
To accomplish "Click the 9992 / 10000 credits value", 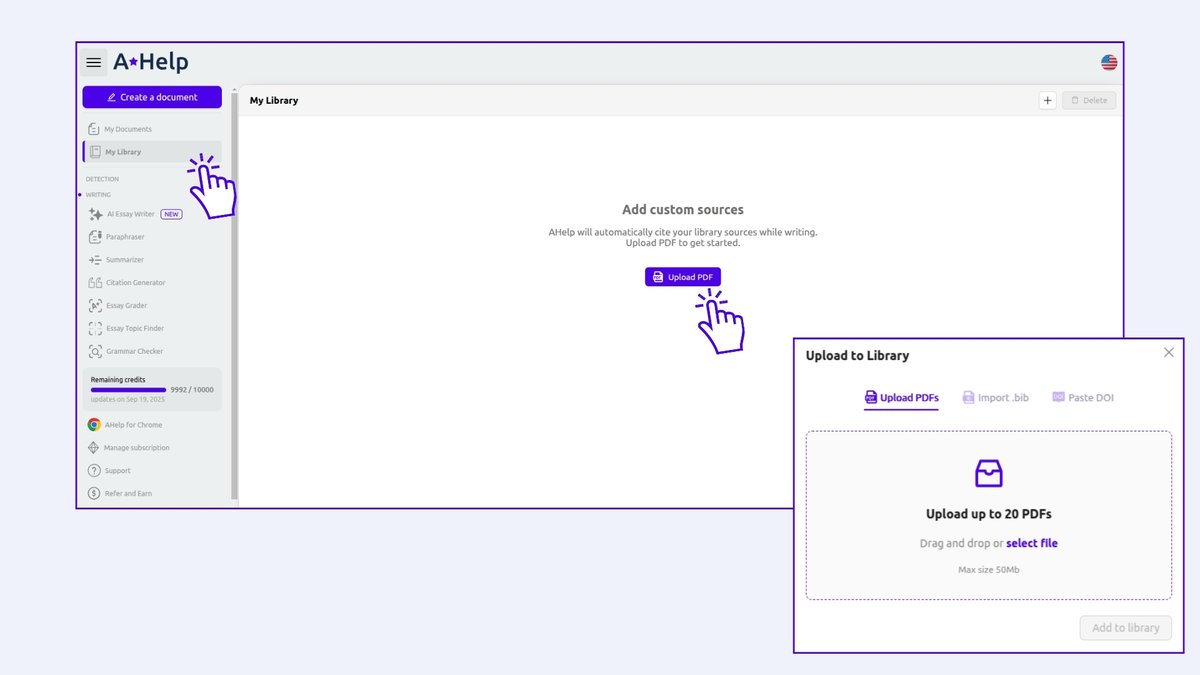I will [192, 390].
